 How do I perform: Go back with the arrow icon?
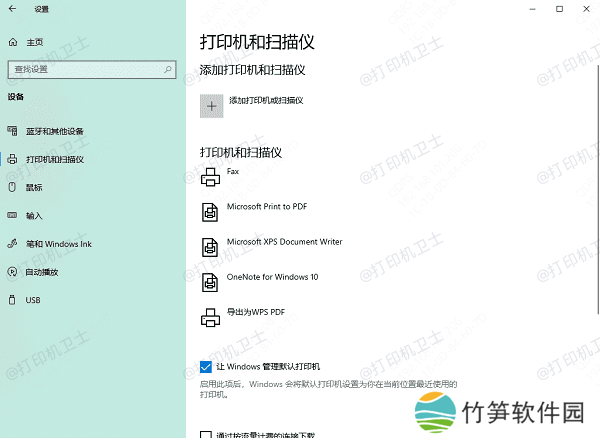12,9
